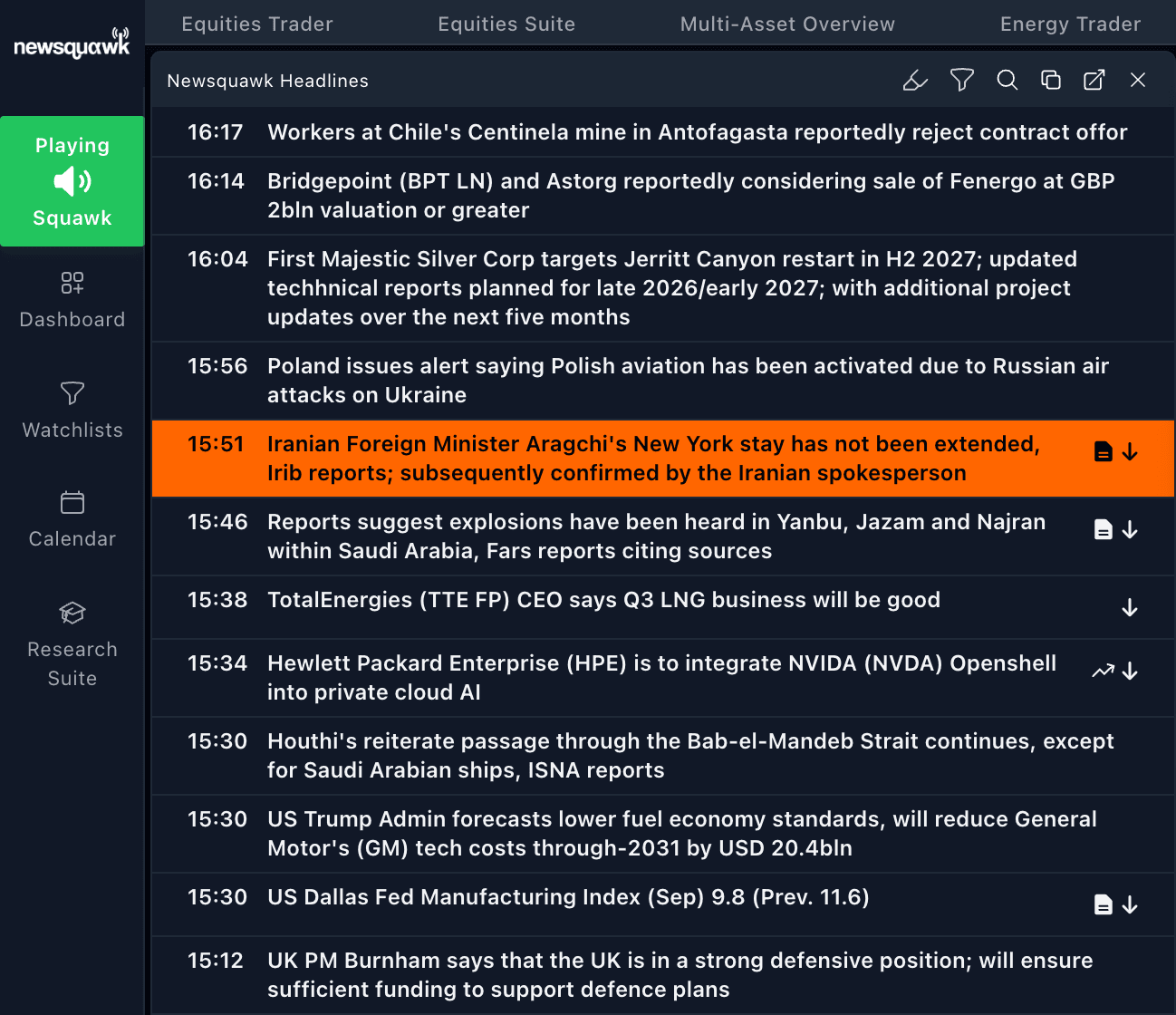Select the Bridgepoint and Astorg Fenergo headline
Image resolution: width=1176 pixels, height=1015 pixels.
[663, 196]
